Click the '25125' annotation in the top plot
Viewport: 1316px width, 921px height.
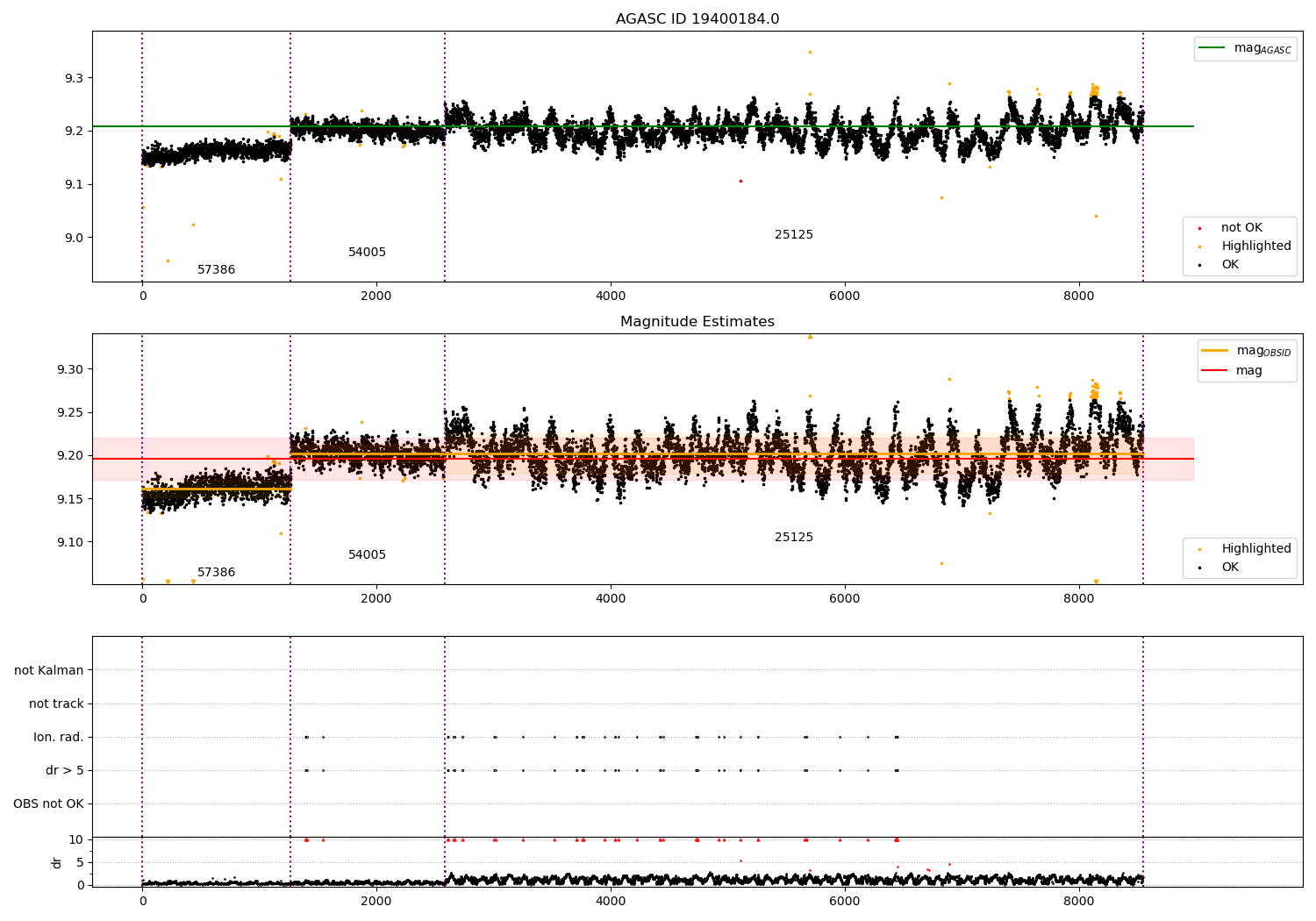794,235
